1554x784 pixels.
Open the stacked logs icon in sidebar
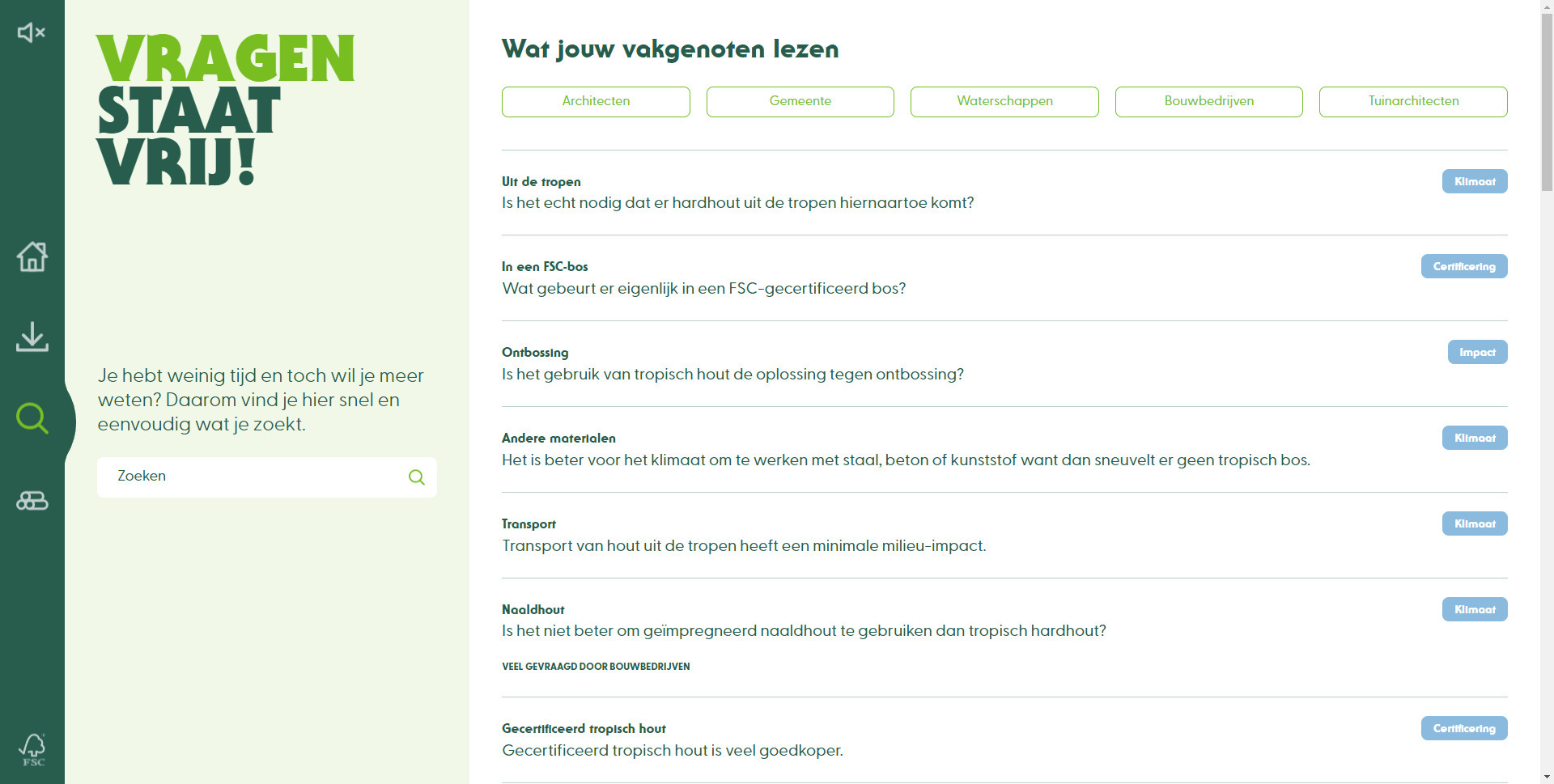coord(32,501)
